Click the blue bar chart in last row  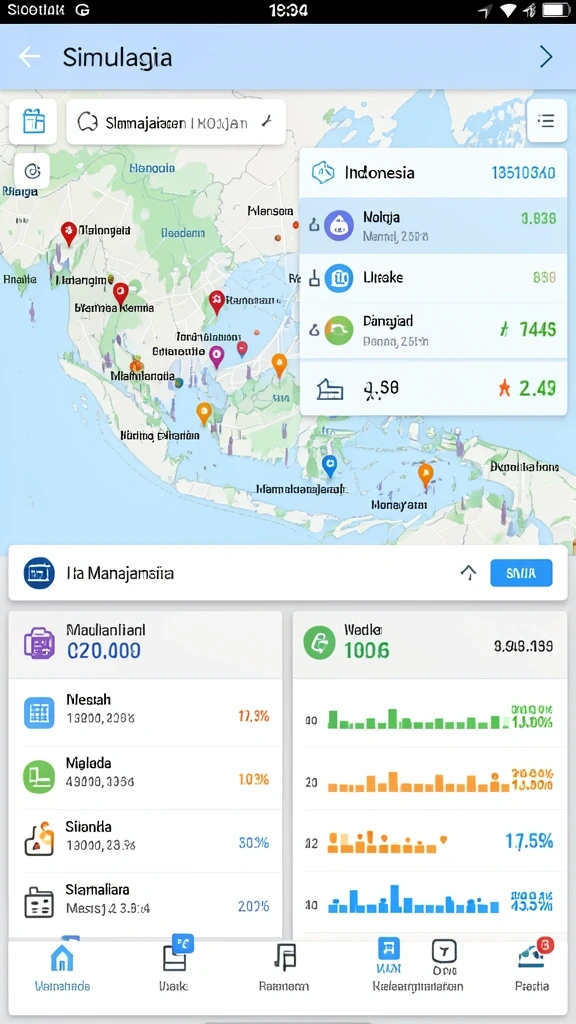click(413, 900)
